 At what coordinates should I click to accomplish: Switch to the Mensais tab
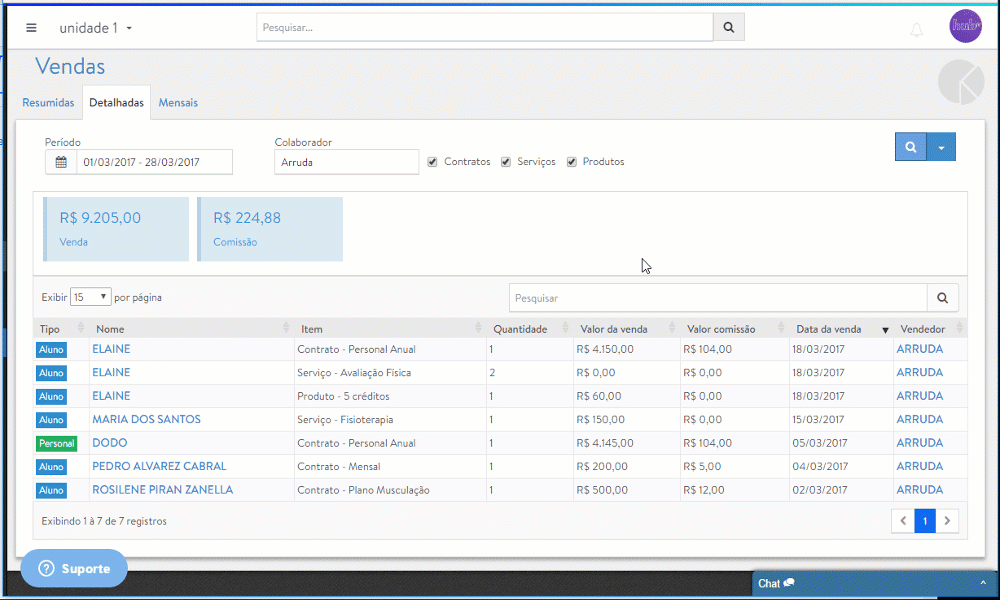178,102
